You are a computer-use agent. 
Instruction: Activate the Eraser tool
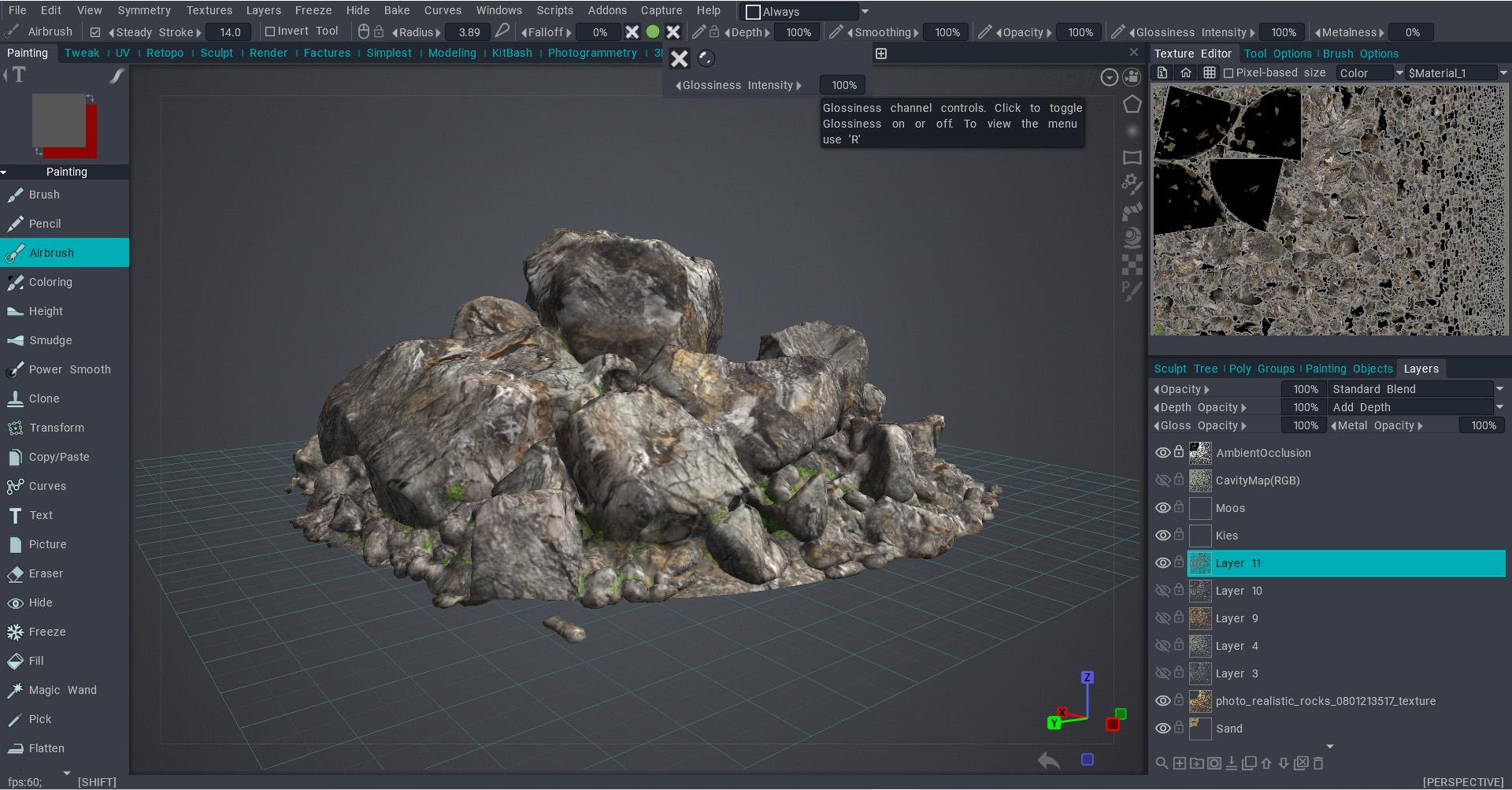pos(46,573)
